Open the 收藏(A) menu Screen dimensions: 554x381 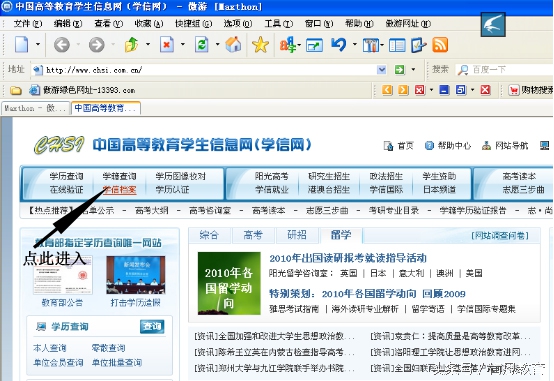[149, 24]
